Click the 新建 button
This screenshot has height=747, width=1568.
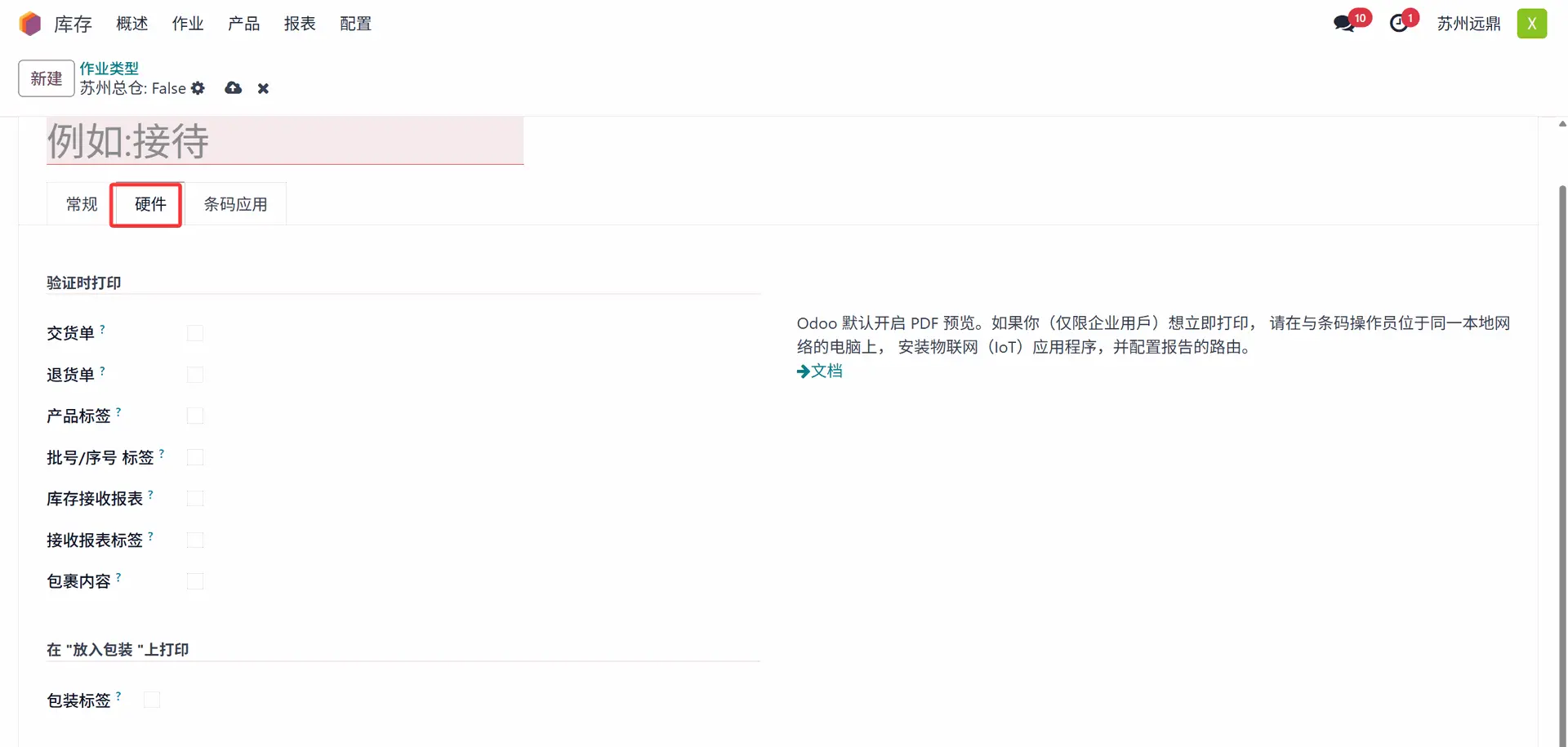[47, 78]
